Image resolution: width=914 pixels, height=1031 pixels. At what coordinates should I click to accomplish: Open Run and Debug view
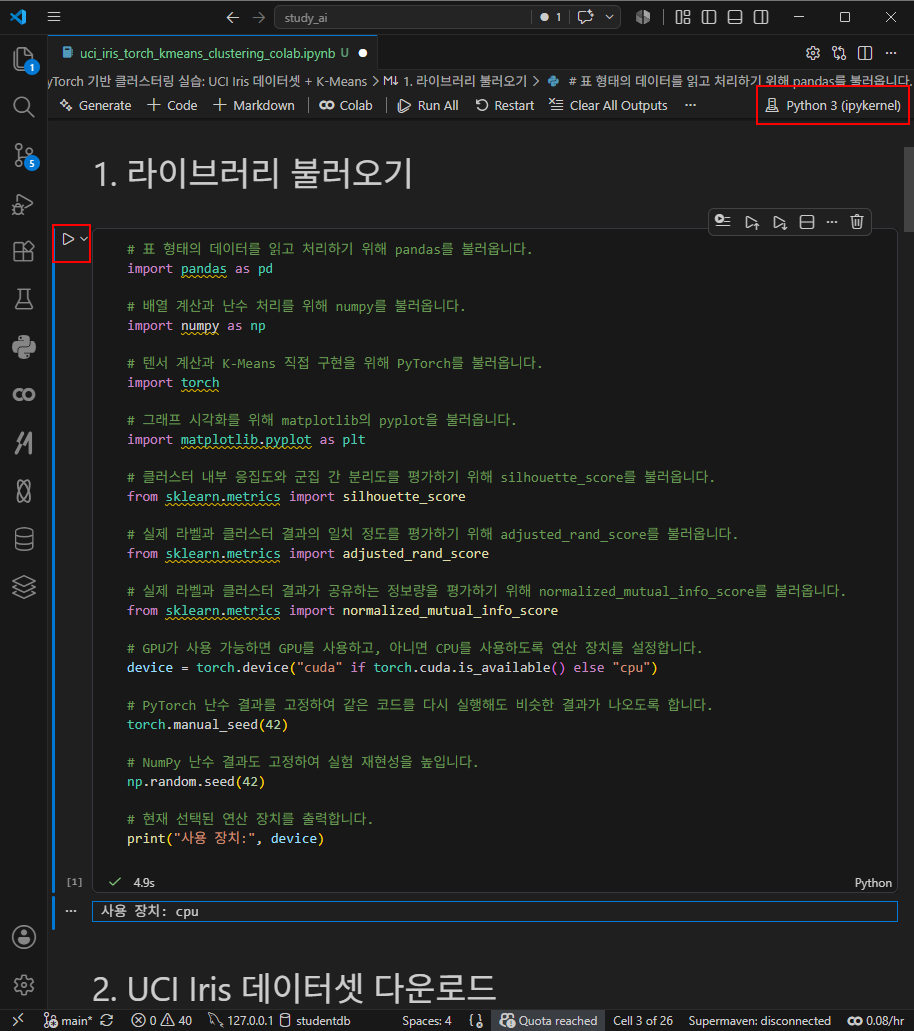coord(24,204)
